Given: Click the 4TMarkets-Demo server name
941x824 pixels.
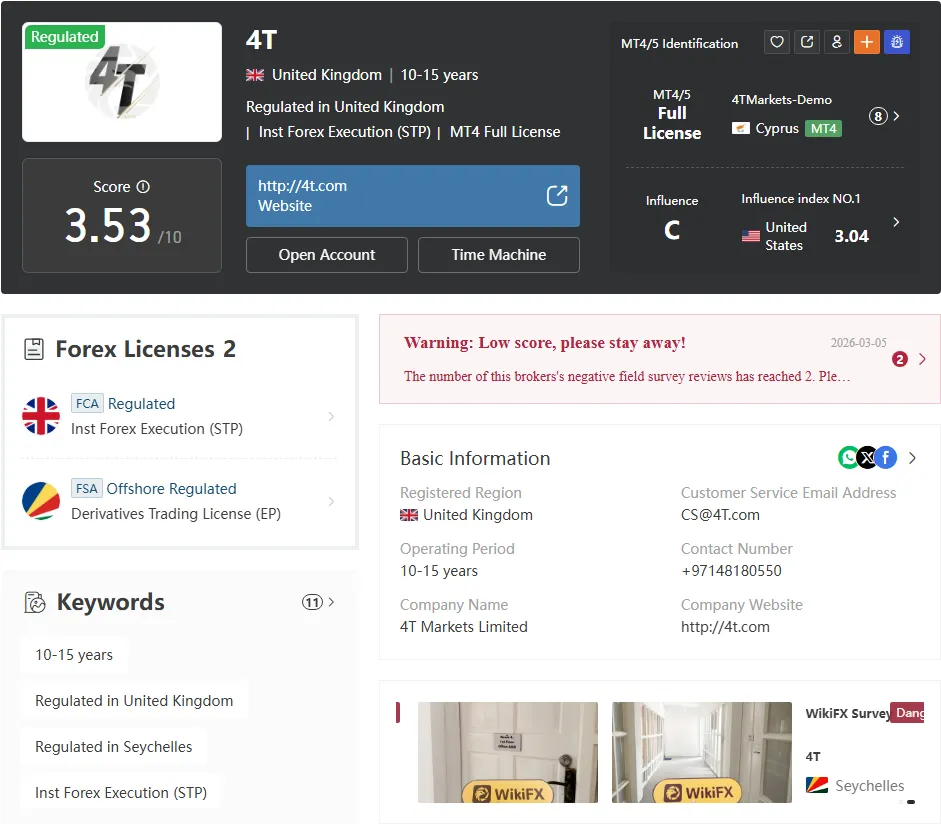Looking at the screenshot, I should (781, 100).
